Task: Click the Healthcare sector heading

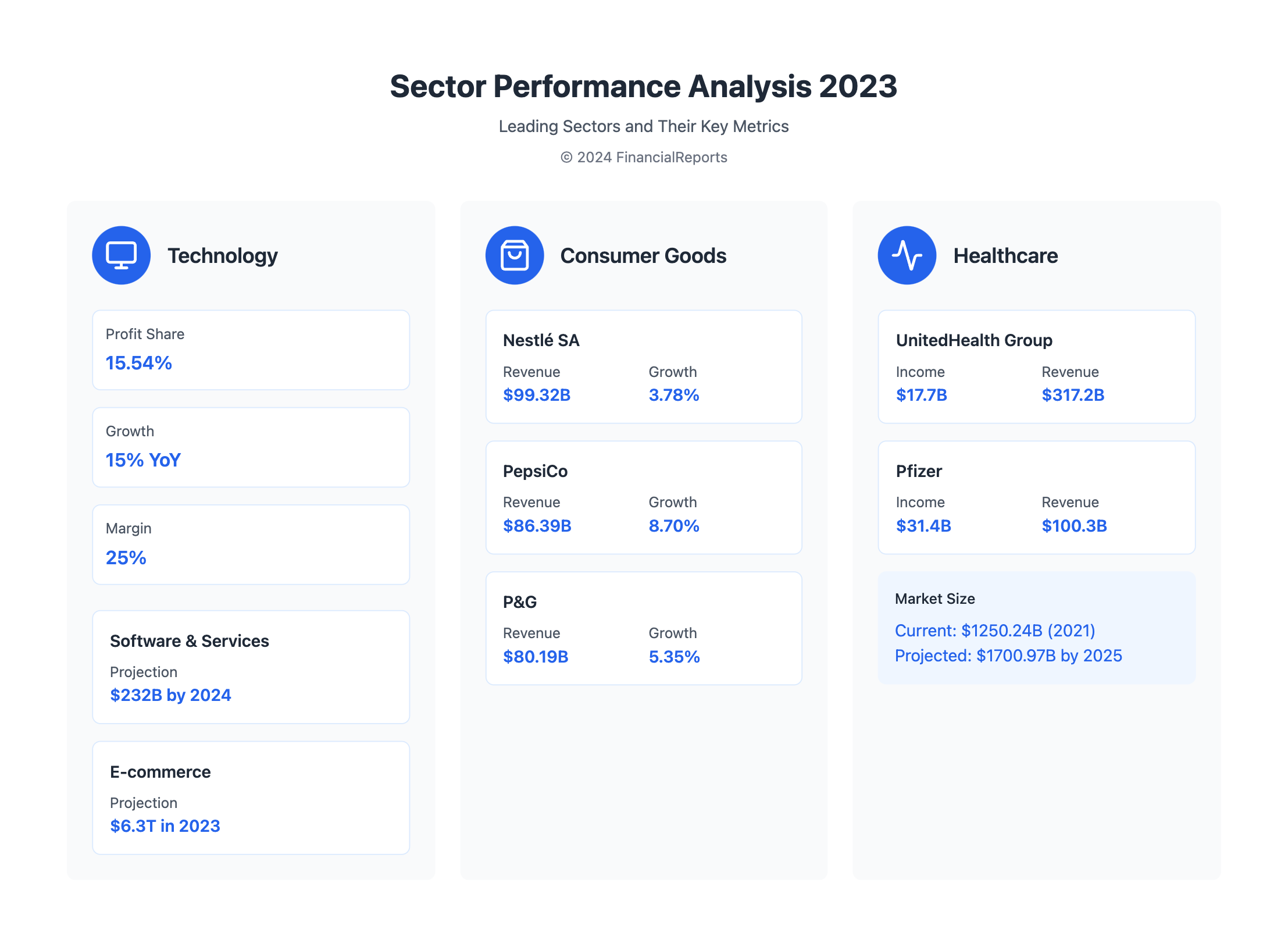Action: click(1005, 255)
